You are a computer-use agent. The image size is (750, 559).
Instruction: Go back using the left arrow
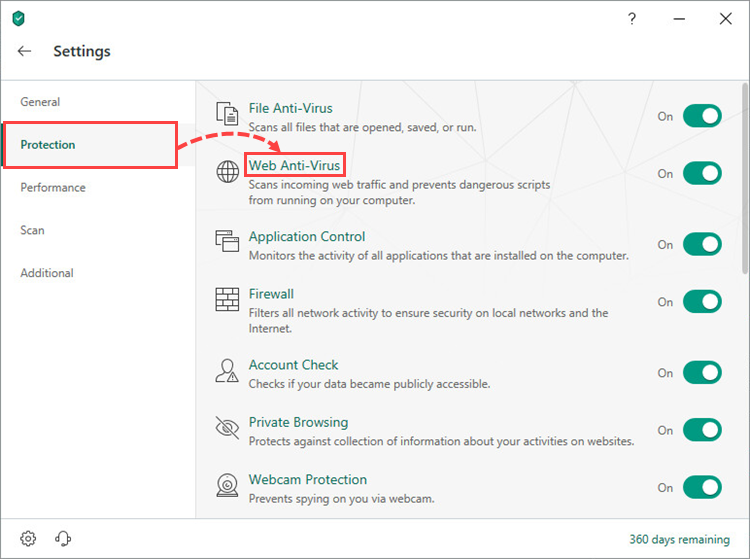tap(24, 51)
